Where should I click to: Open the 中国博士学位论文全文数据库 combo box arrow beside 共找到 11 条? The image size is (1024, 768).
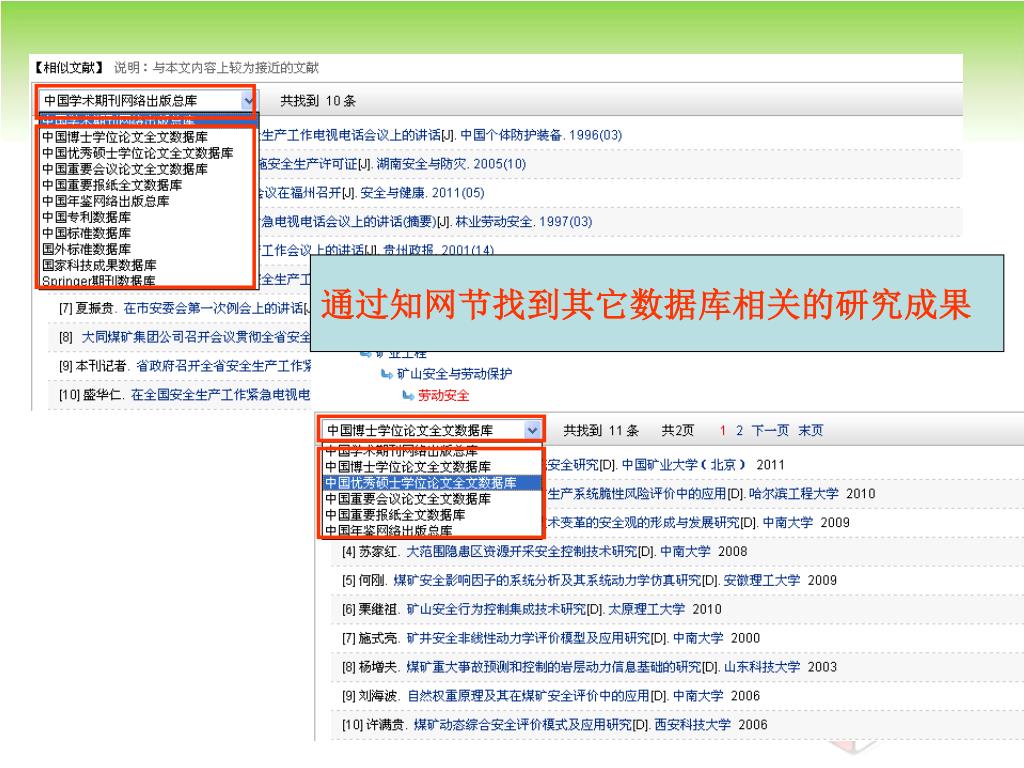click(x=532, y=430)
